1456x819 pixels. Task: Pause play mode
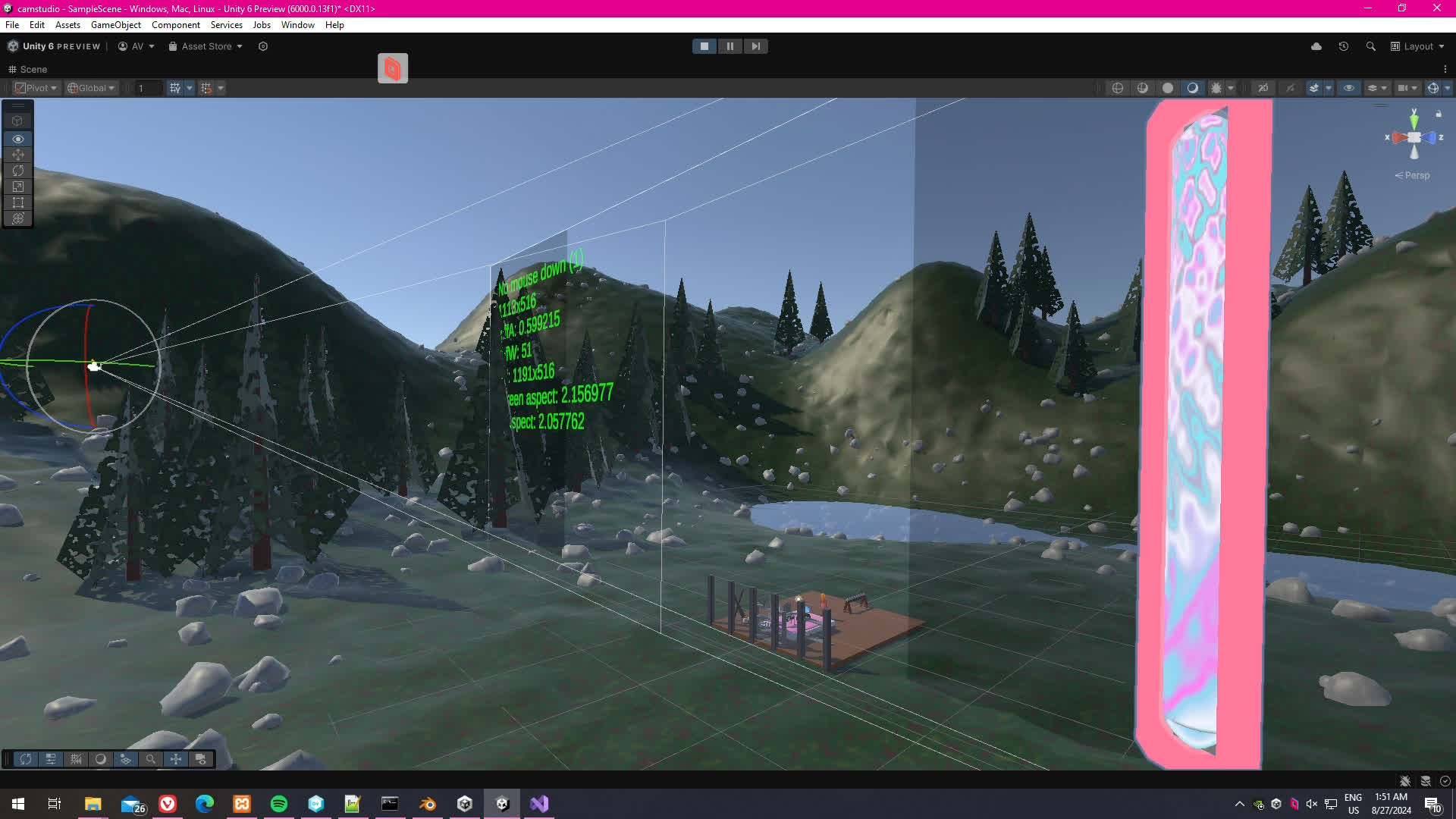[730, 46]
